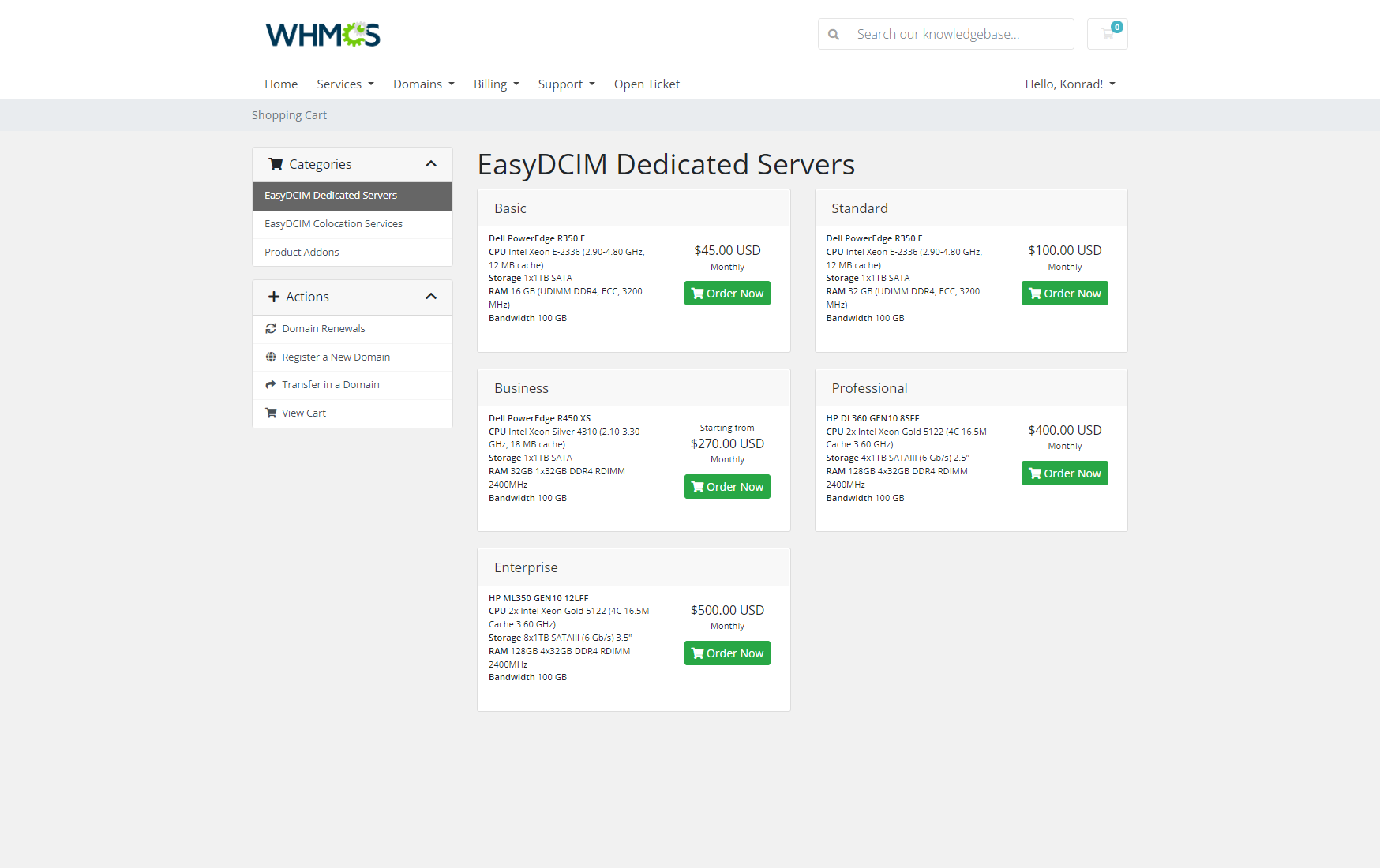Click the Professional plan title
This screenshot has width=1380, height=868.
tap(869, 388)
